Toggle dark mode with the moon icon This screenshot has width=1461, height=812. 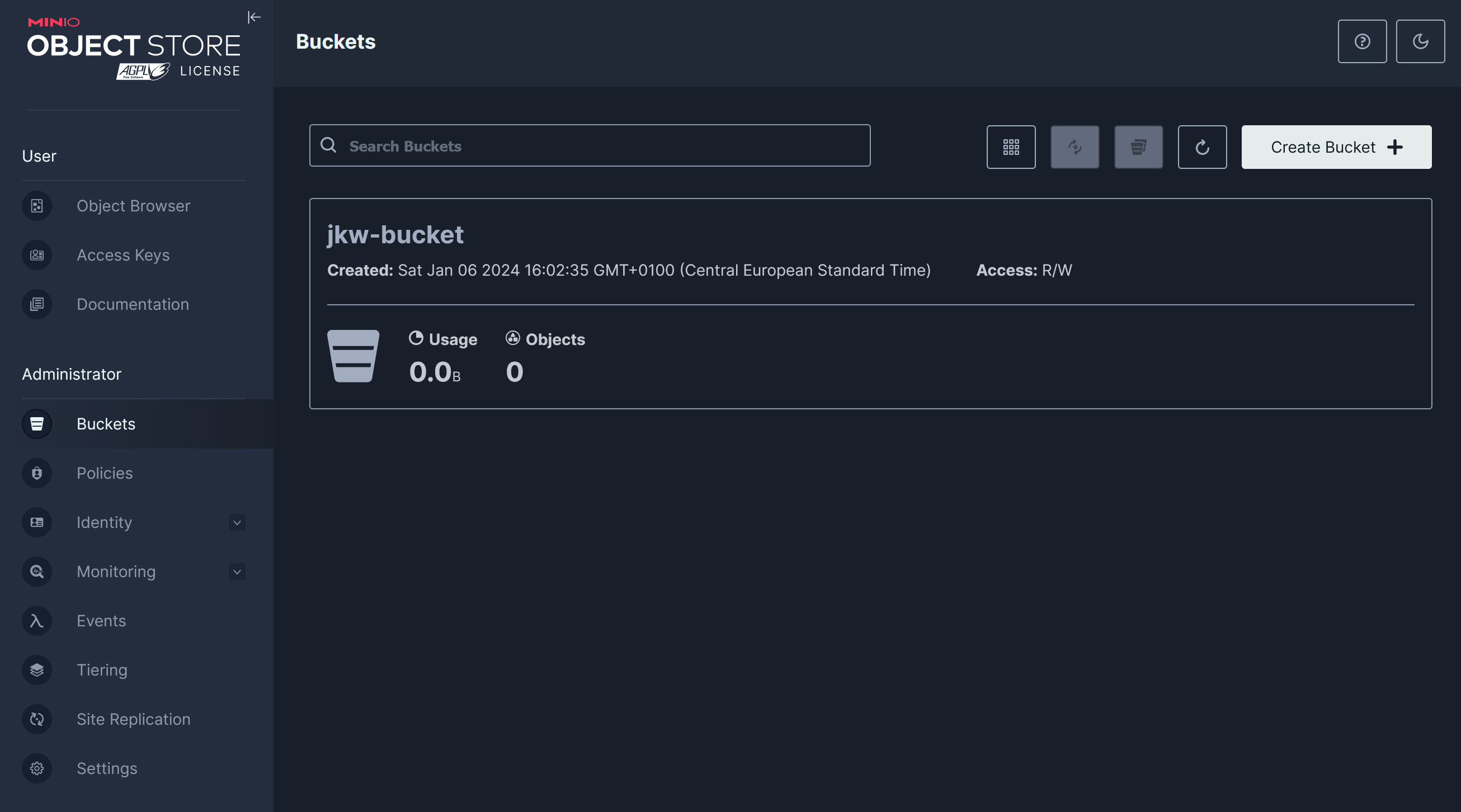[1420, 41]
